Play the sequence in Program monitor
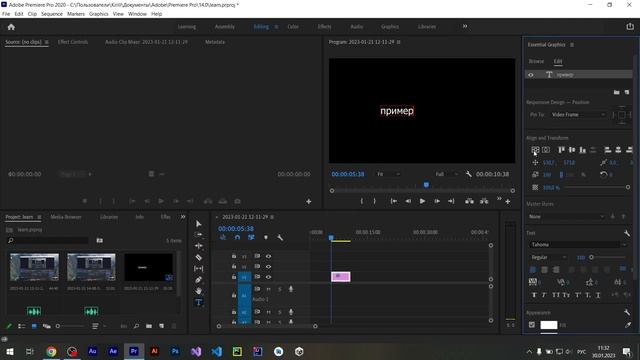 pos(422,201)
